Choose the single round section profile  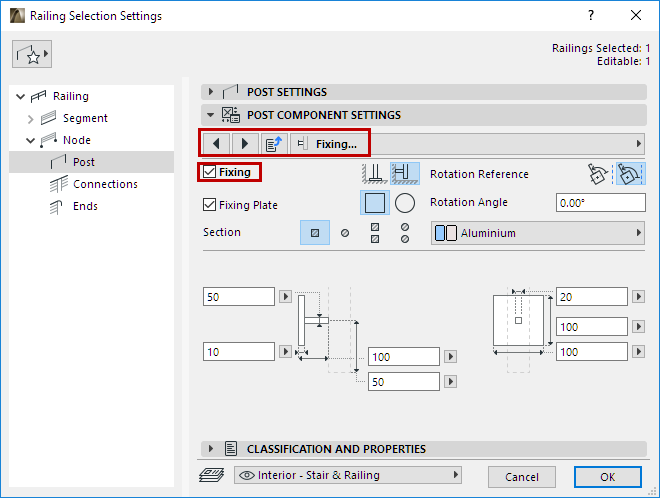[345, 233]
